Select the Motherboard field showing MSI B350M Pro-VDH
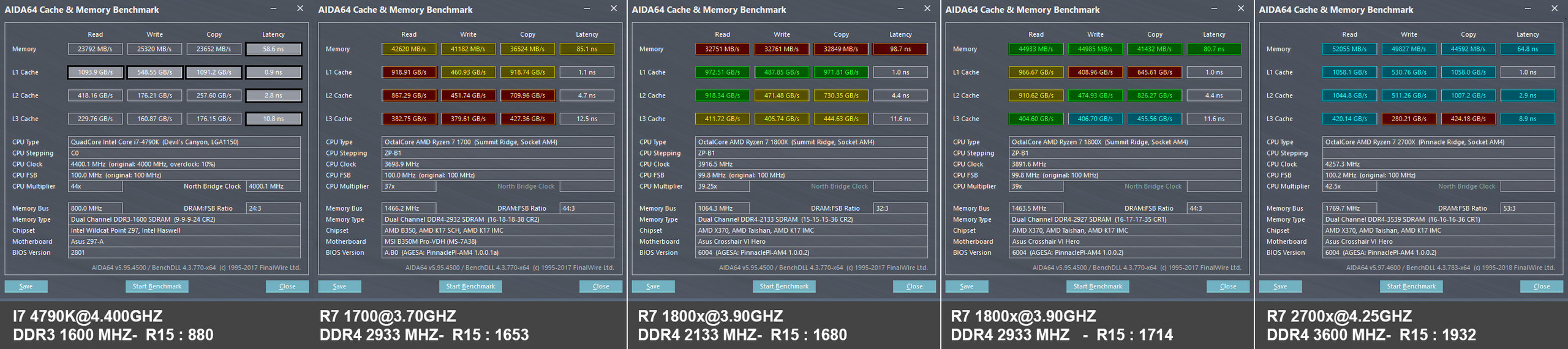 tap(498, 242)
